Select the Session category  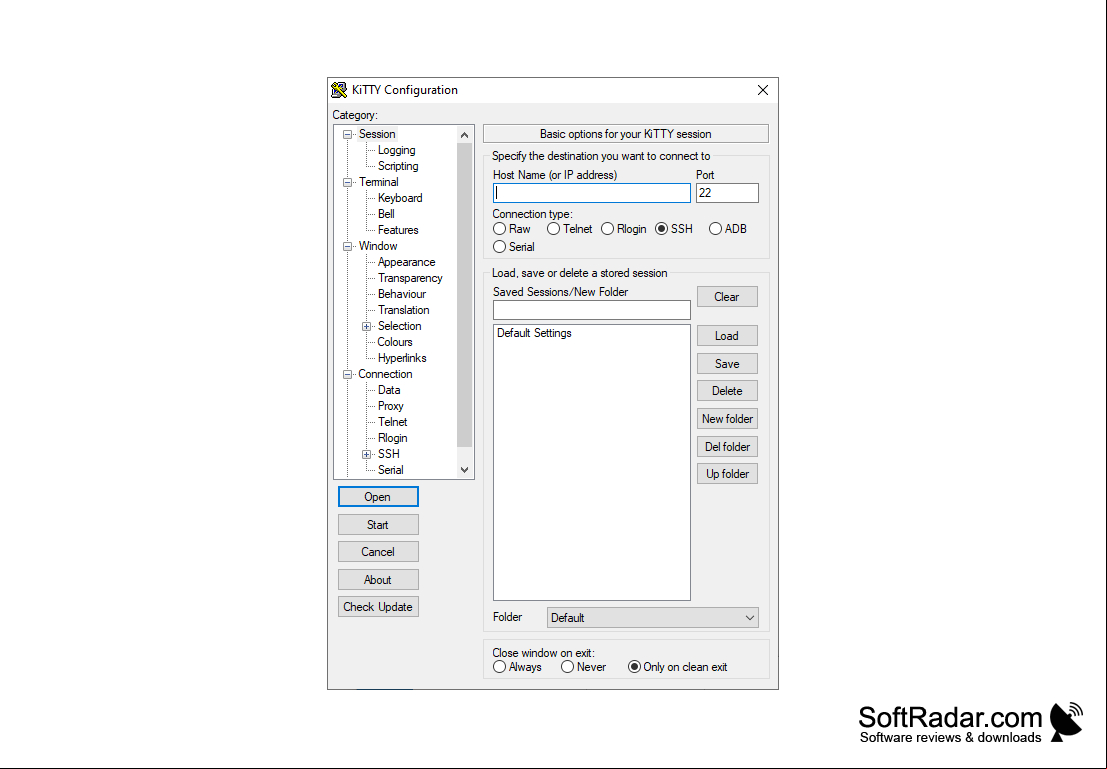pos(377,134)
